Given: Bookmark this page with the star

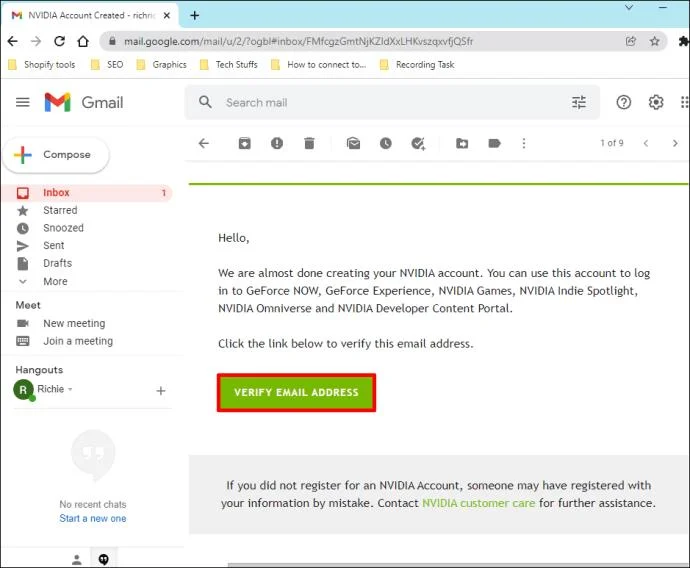Looking at the screenshot, I should pos(654,41).
